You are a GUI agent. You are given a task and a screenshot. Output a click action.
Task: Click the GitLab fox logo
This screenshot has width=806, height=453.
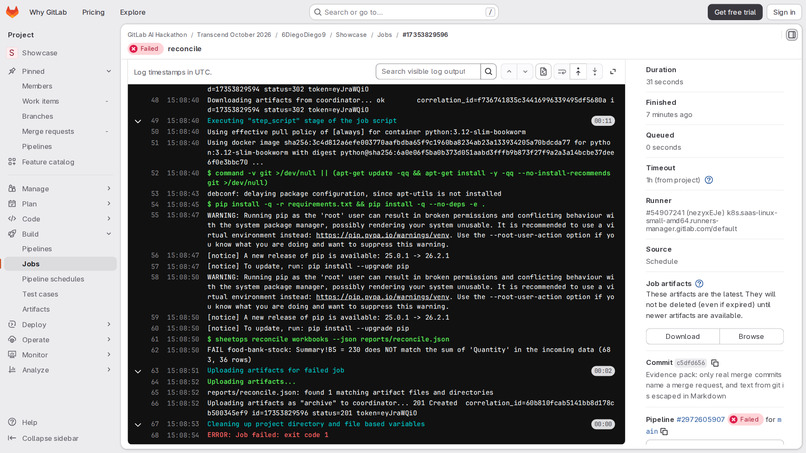(12, 12)
